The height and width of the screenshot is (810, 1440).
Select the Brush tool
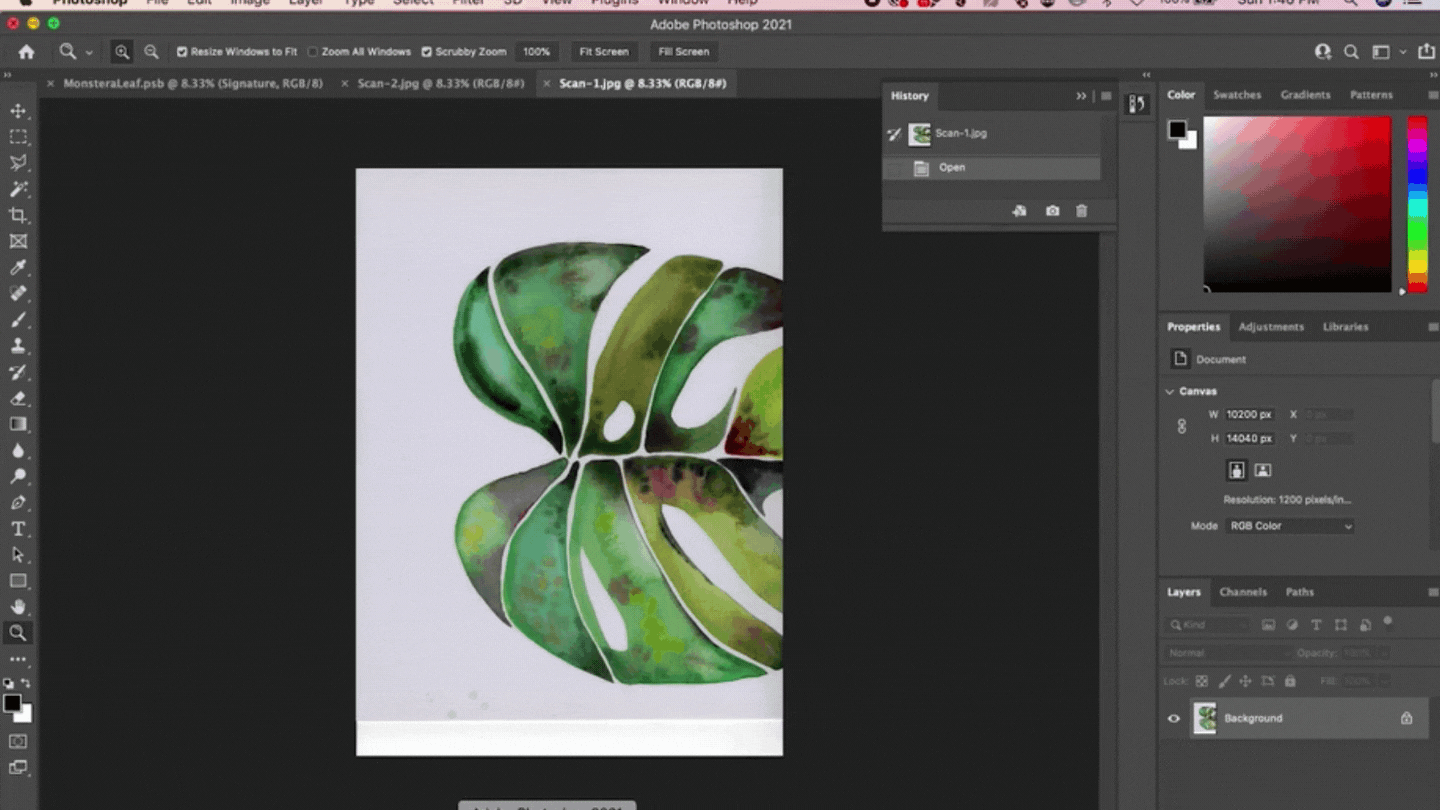[x=18, y=319]
